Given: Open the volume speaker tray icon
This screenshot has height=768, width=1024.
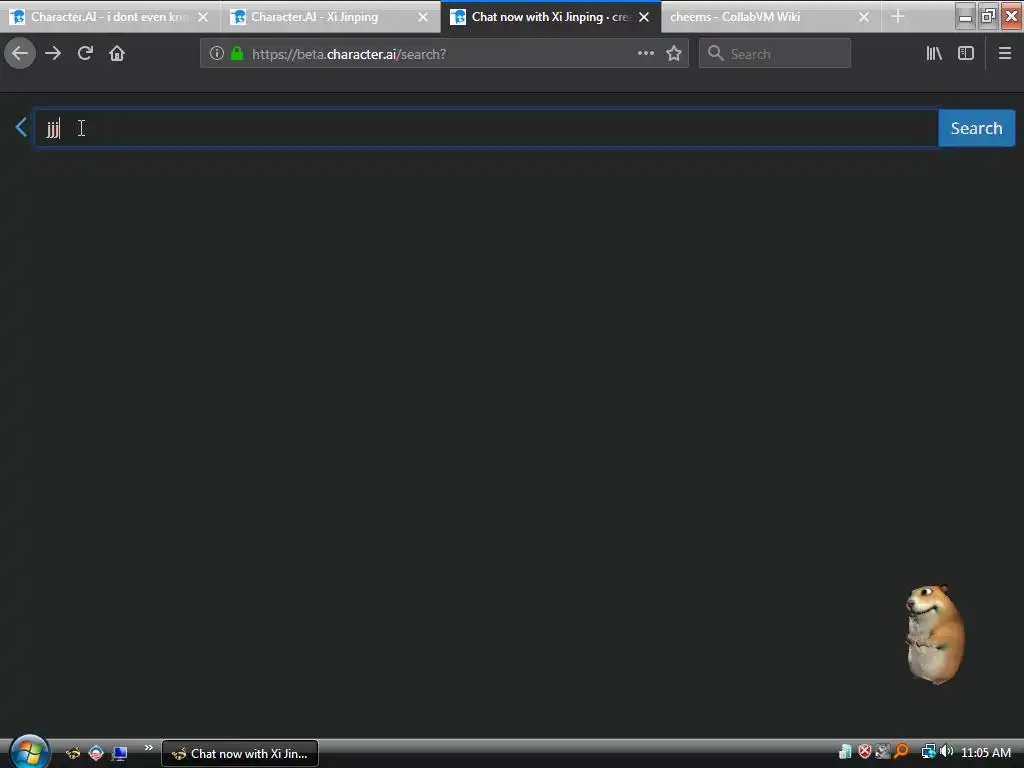Looking at the screenshot, I should pos(946,752).
